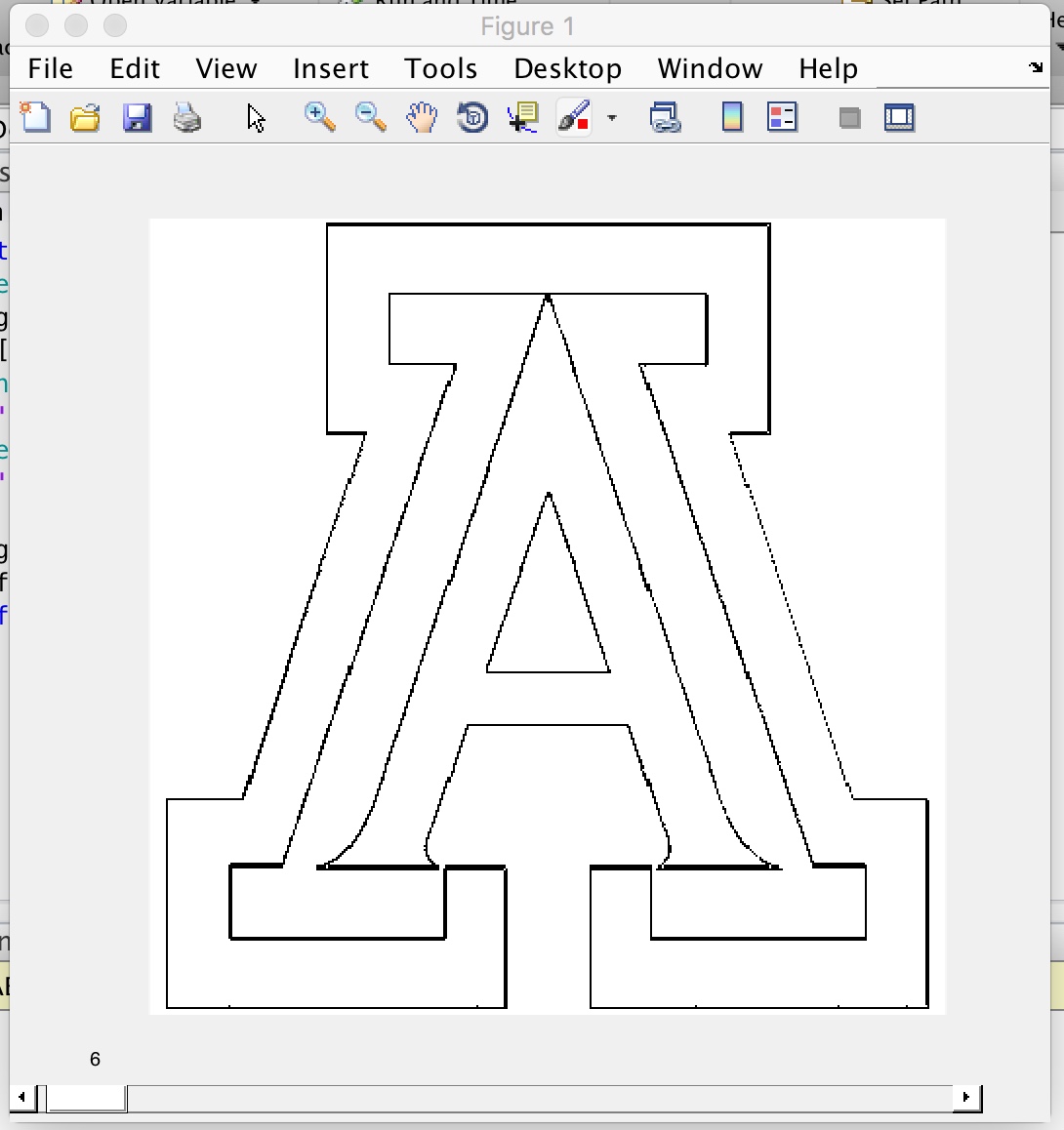Image resolution: width=1064 pixels, height=1130 pixels.
Task: Open the Desktop menu
Action: pos(567,68)
